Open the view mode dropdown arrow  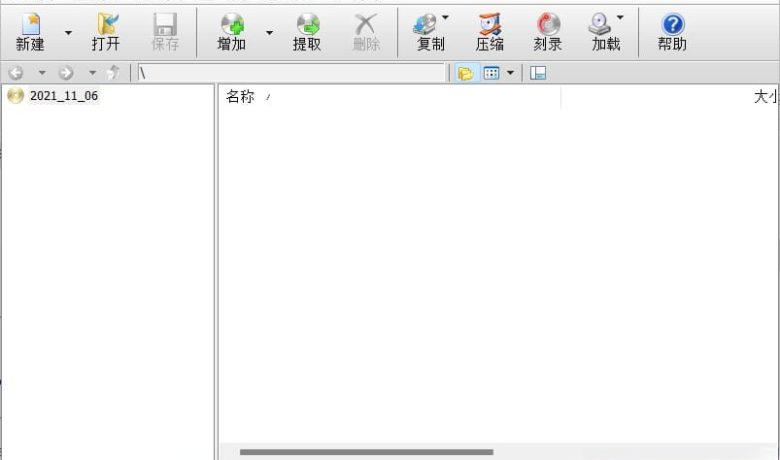(x=510, y=73)
